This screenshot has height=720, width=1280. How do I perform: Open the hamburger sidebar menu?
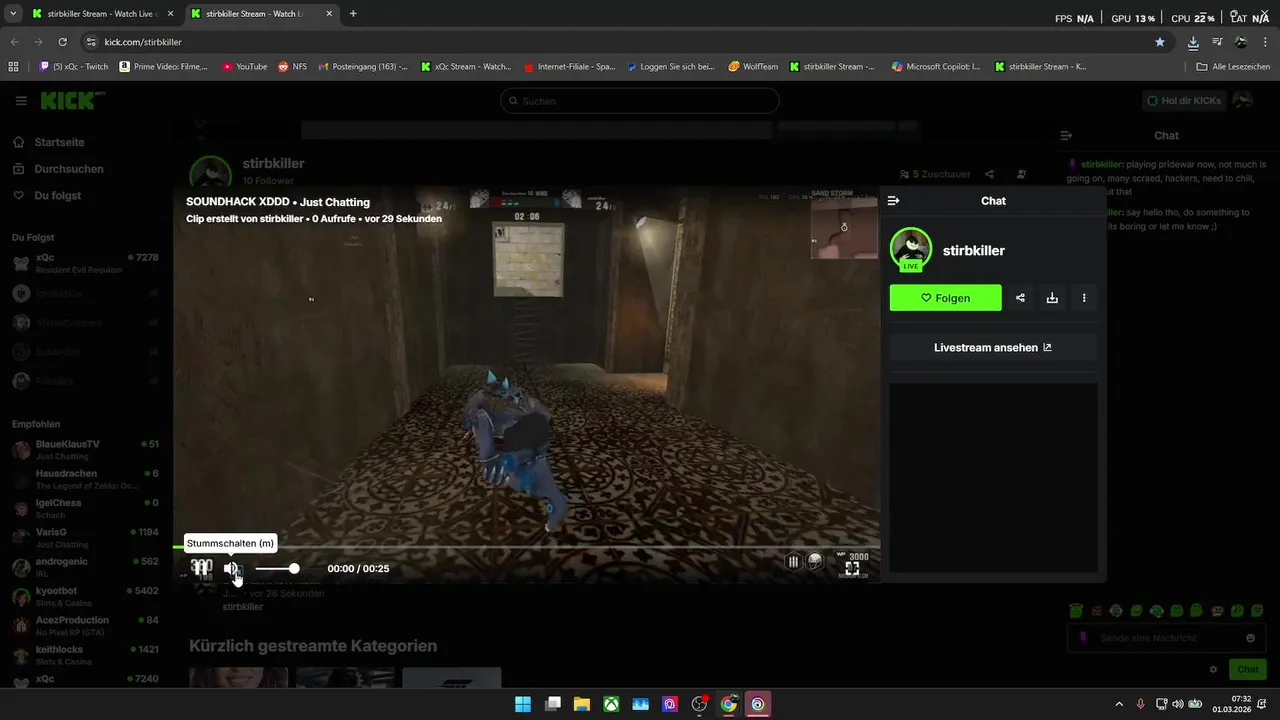coord(21,101)
